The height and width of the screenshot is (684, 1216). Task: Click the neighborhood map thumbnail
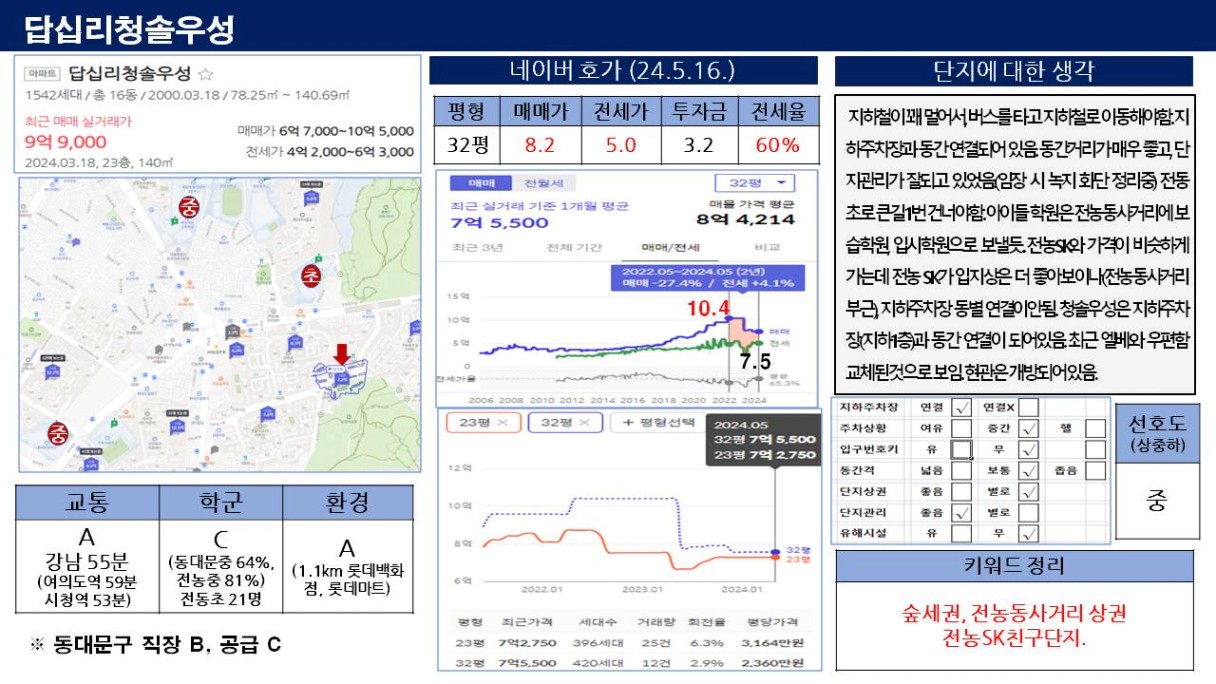pyautogui.click(x=219, y=325)
